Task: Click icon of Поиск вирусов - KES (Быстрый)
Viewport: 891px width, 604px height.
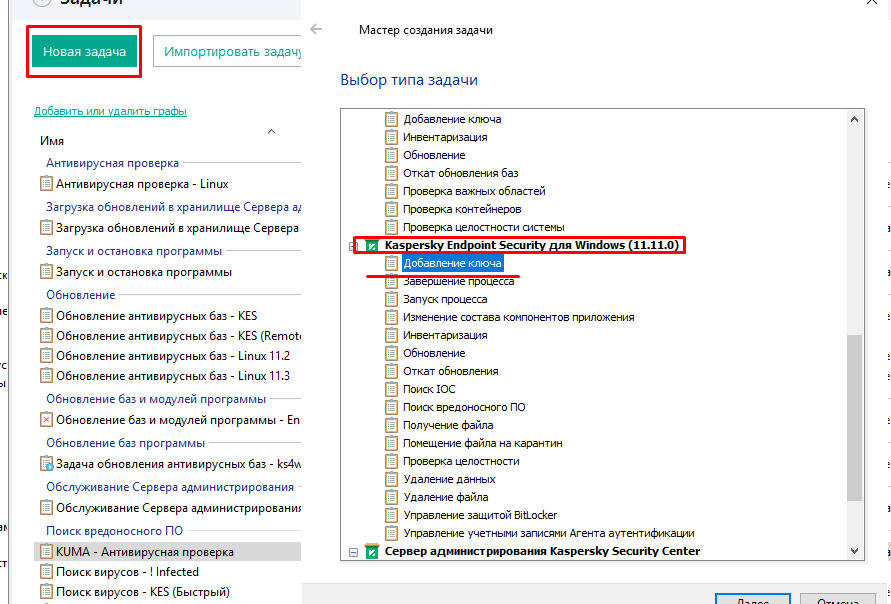Action: [46, 591]
